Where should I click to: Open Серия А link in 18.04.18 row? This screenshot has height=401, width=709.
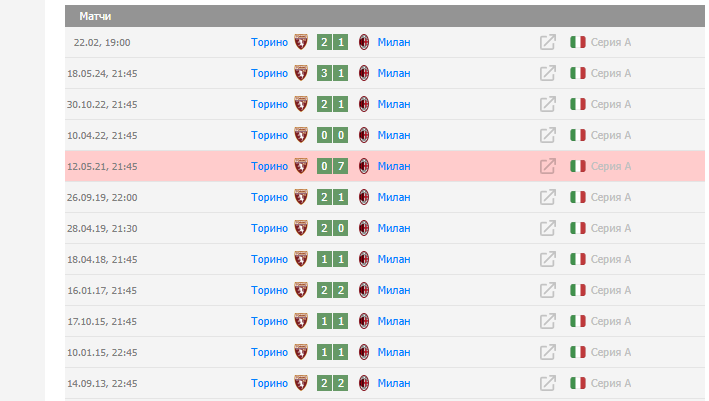click(611, 259)
